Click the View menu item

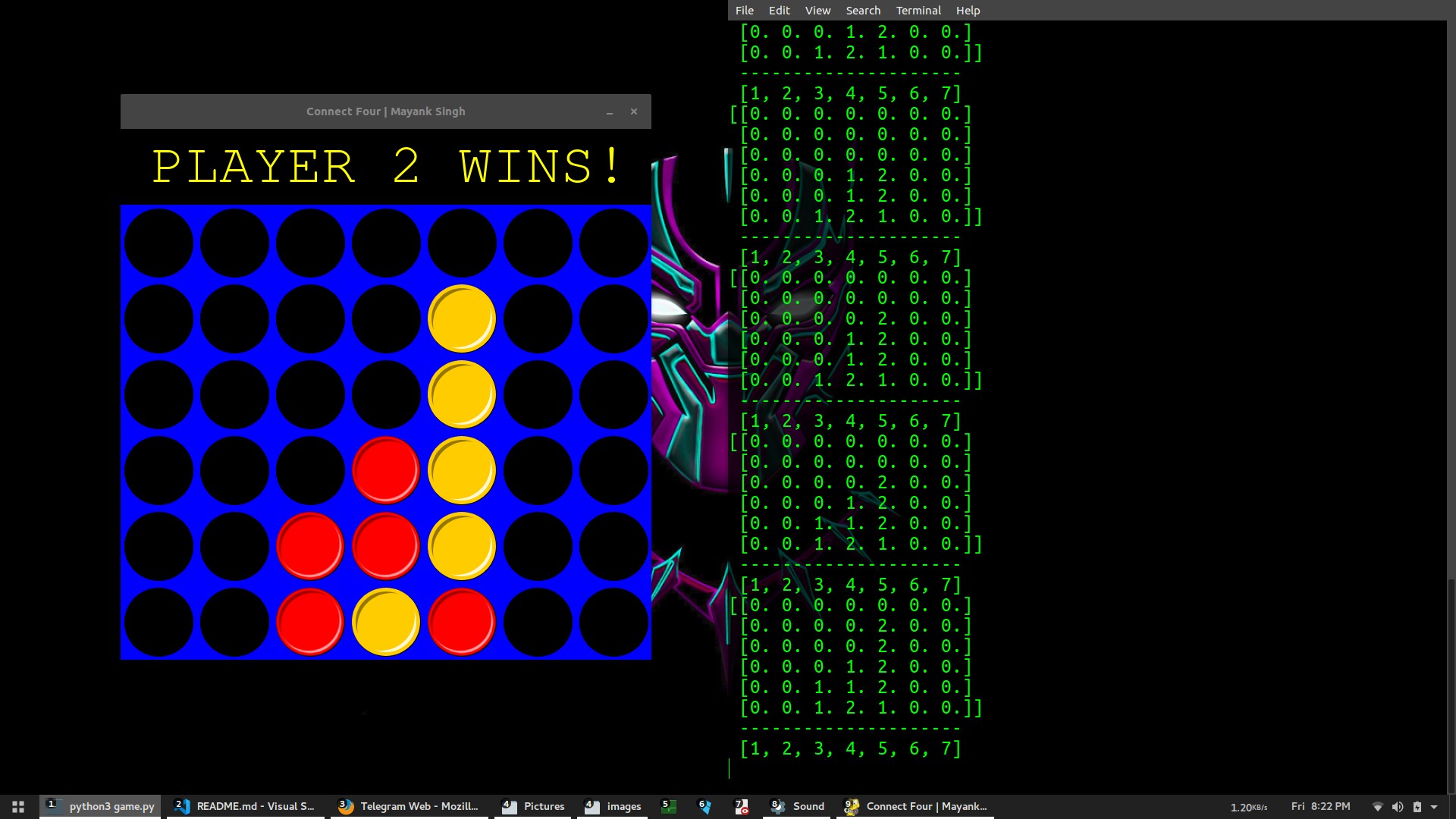tap(818, 10)
